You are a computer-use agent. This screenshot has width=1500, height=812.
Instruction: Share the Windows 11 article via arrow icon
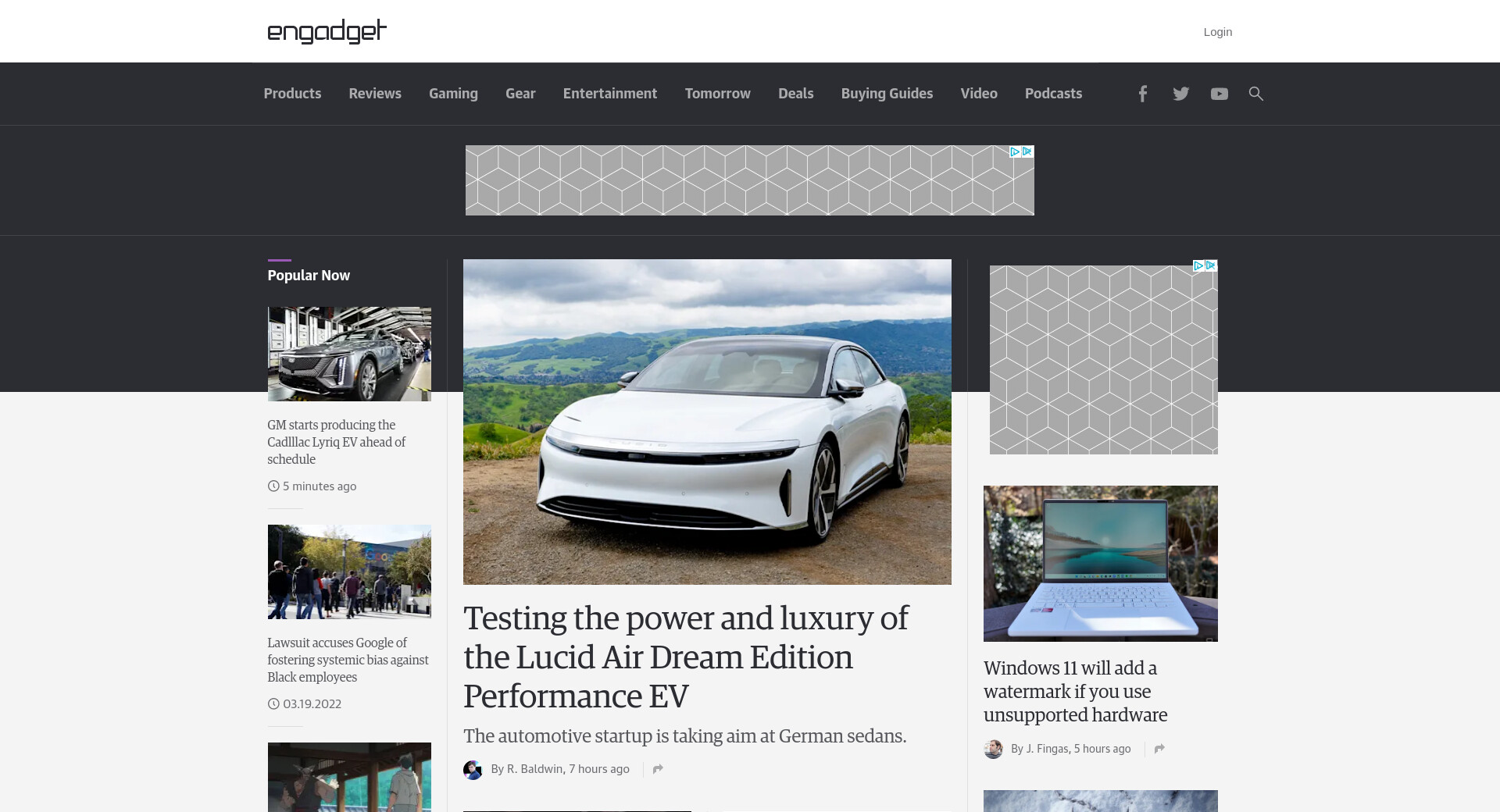pos(1159,749)
